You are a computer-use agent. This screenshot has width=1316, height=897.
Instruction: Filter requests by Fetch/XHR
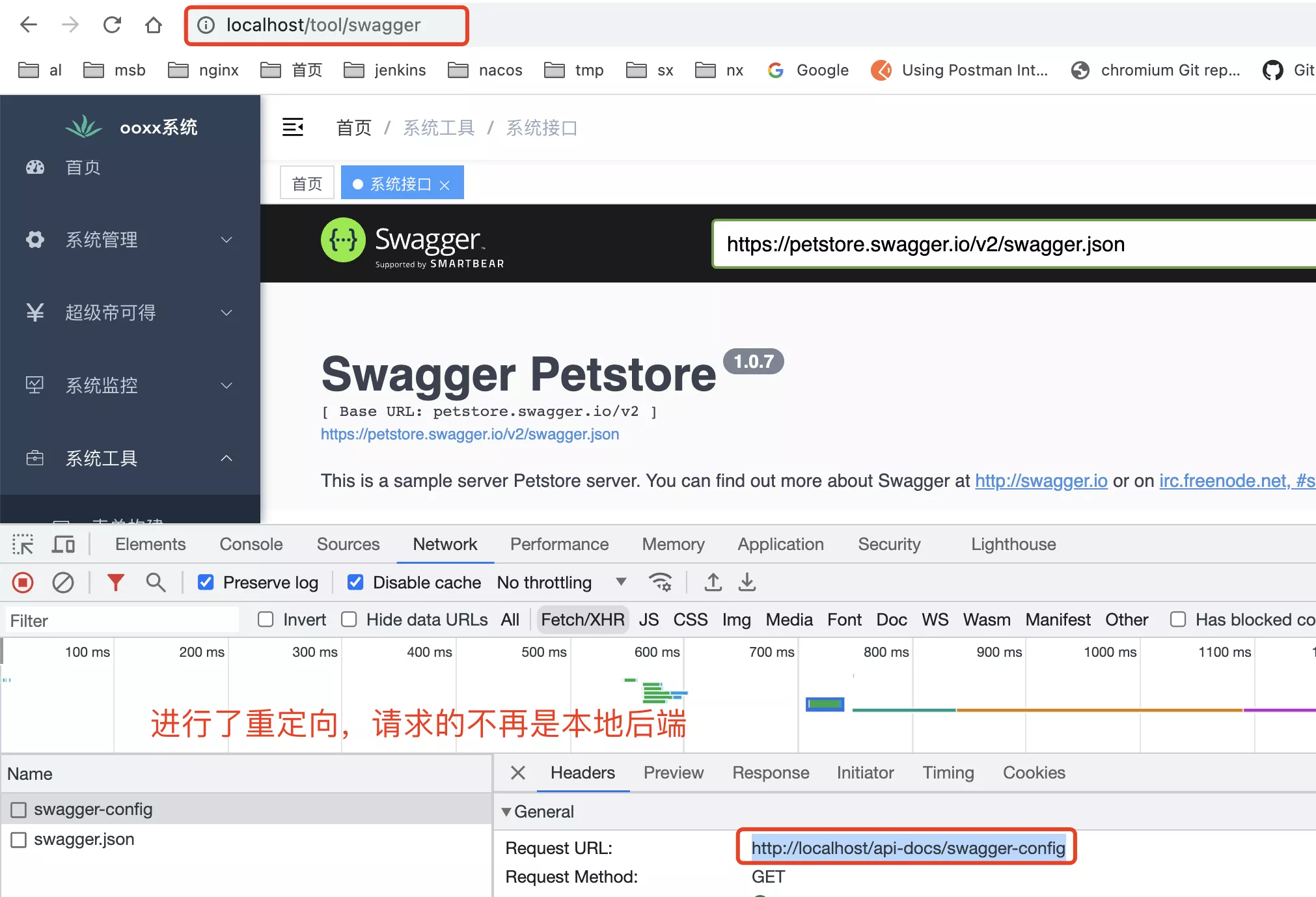tap(583, 620)
